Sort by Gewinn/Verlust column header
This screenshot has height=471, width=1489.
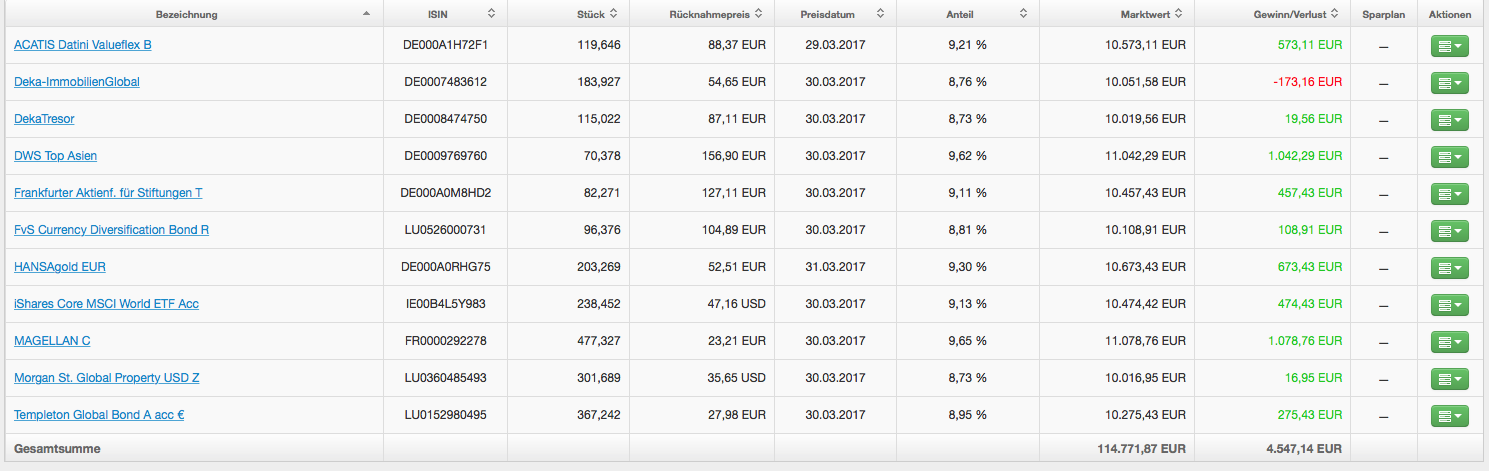pos(1297,14)
